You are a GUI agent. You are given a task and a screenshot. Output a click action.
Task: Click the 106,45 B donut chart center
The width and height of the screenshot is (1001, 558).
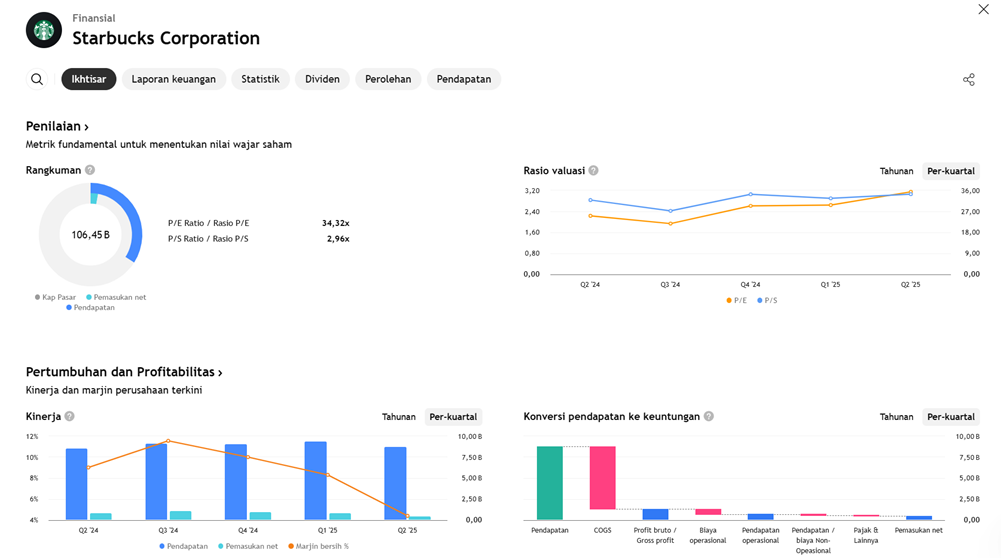click(x=91, y=235)
